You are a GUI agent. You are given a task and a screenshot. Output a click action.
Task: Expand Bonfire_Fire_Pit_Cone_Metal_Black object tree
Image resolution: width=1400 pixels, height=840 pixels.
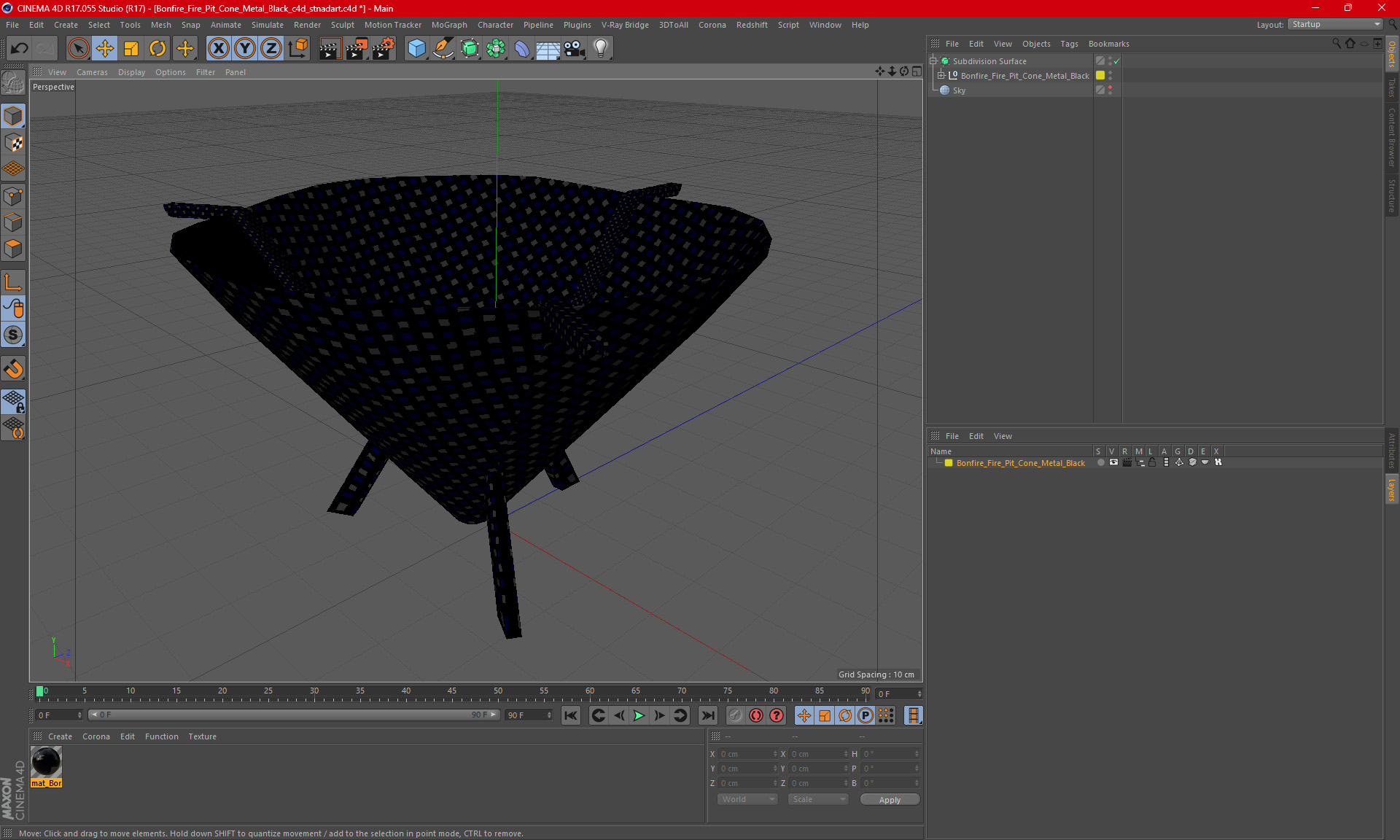(x=941, y=76)
